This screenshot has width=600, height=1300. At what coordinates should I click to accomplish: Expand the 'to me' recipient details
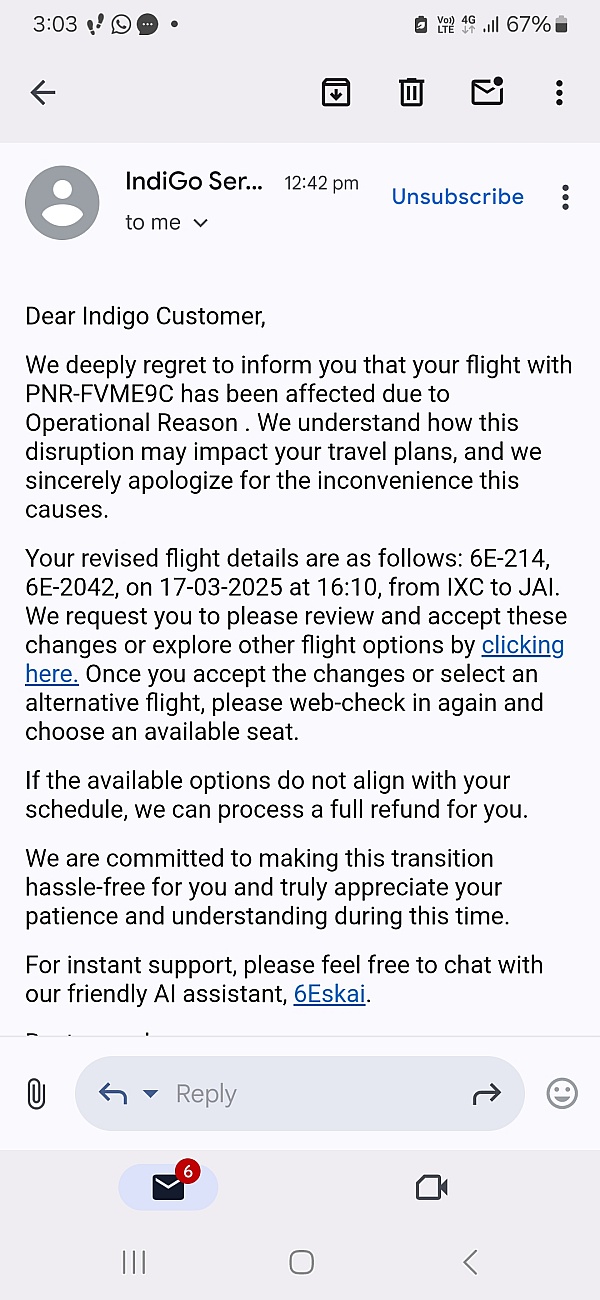[200, 223]
